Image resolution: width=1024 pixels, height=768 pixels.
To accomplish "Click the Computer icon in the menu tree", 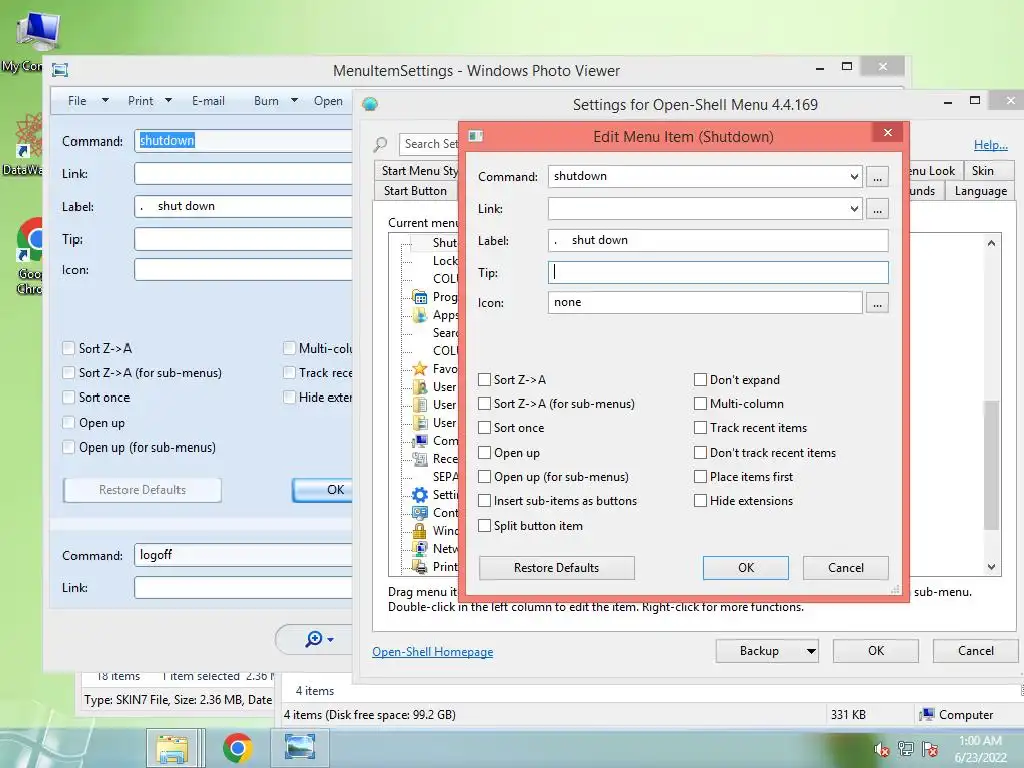I will point(420,441).
